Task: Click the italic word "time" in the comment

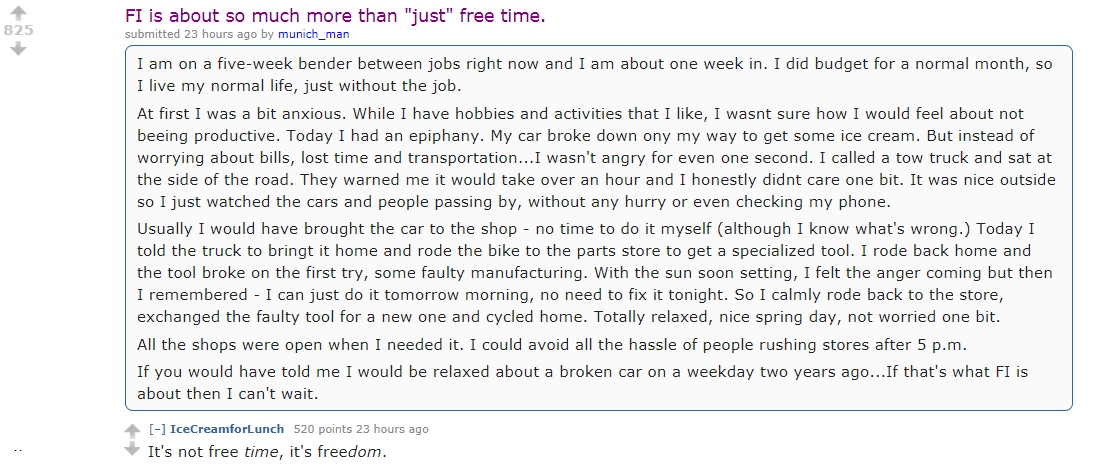Action: coord(264,451)
